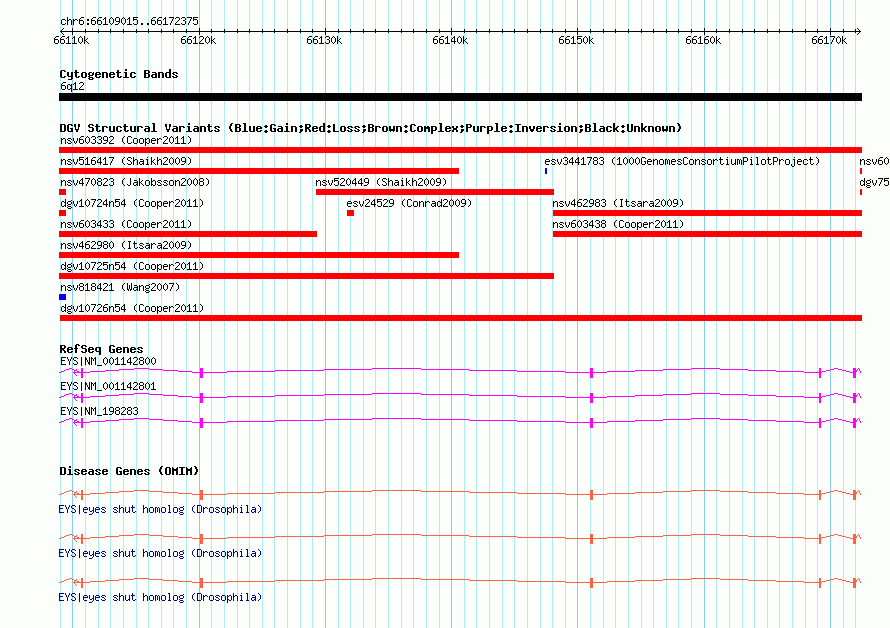Click the chr6:66109015..66172375 region label
The width and height of the screenshot is (890, 628).
tap(129, 22)
